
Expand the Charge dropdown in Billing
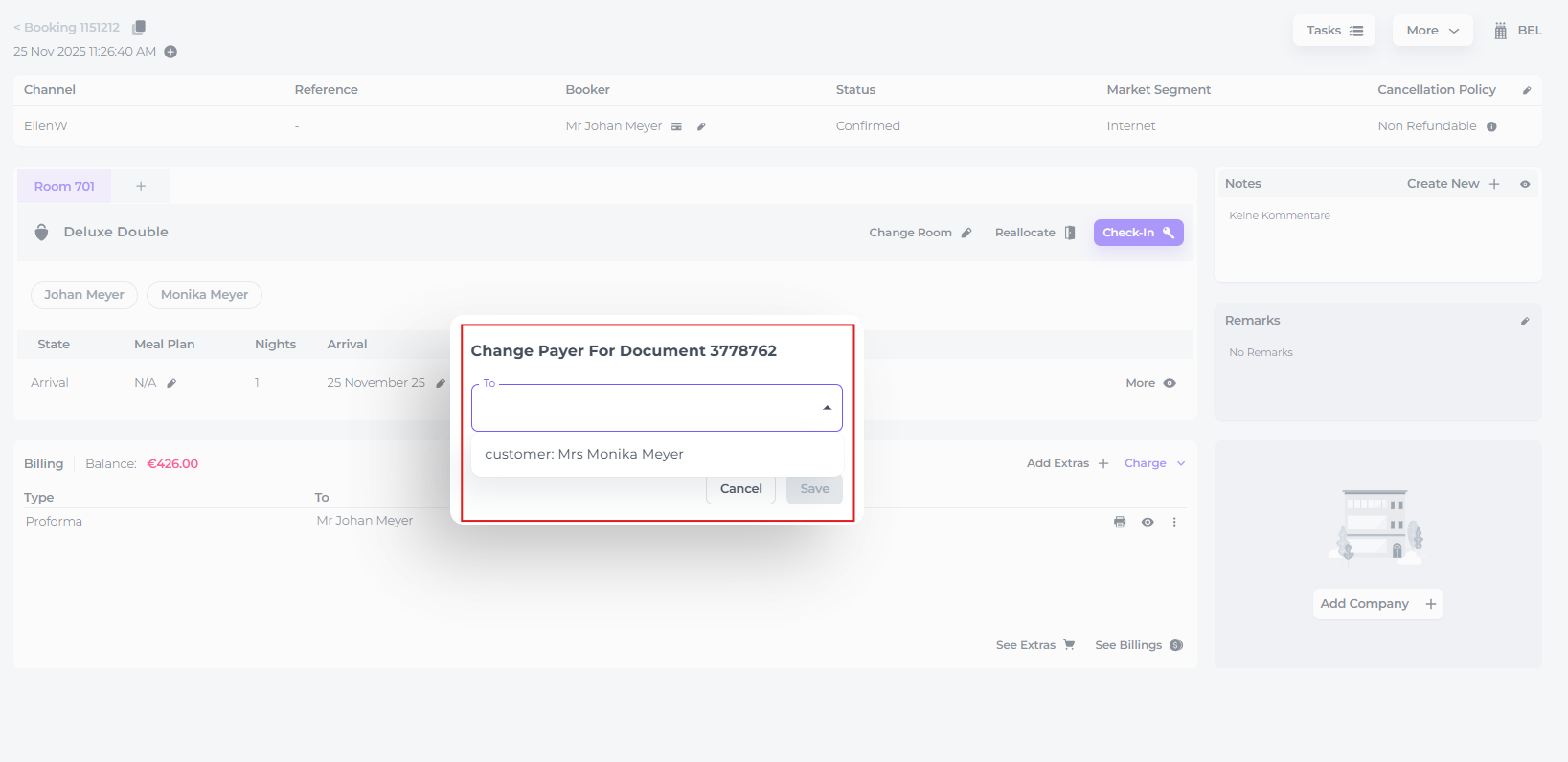1154,463
